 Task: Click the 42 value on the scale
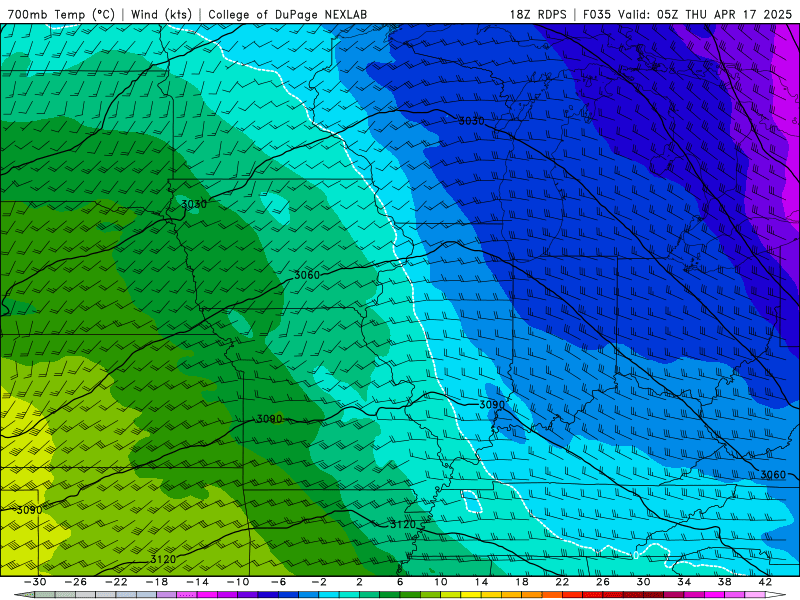click(x=765, y=582)
